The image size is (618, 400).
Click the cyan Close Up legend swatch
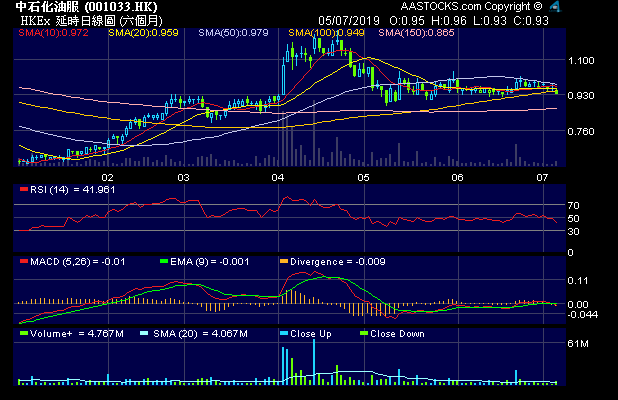(x=284, y=333)
